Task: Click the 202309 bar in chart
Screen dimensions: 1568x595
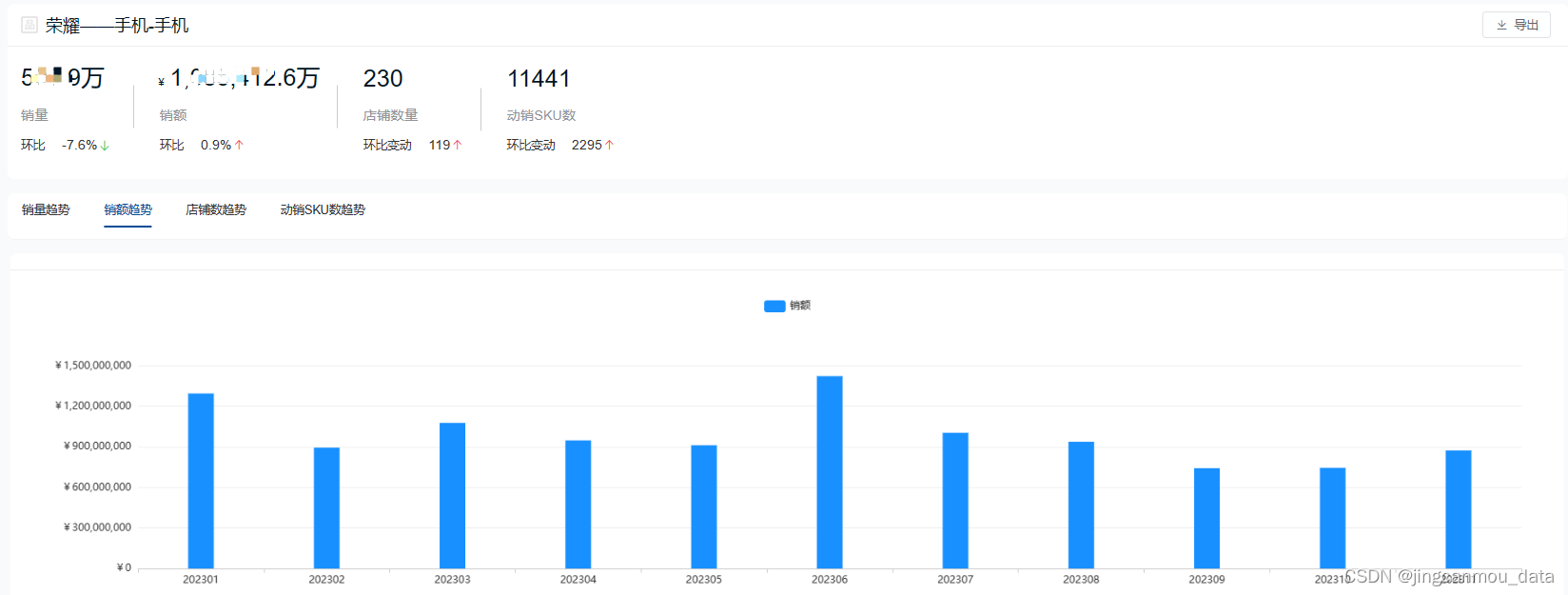Action: (1206, 518)
